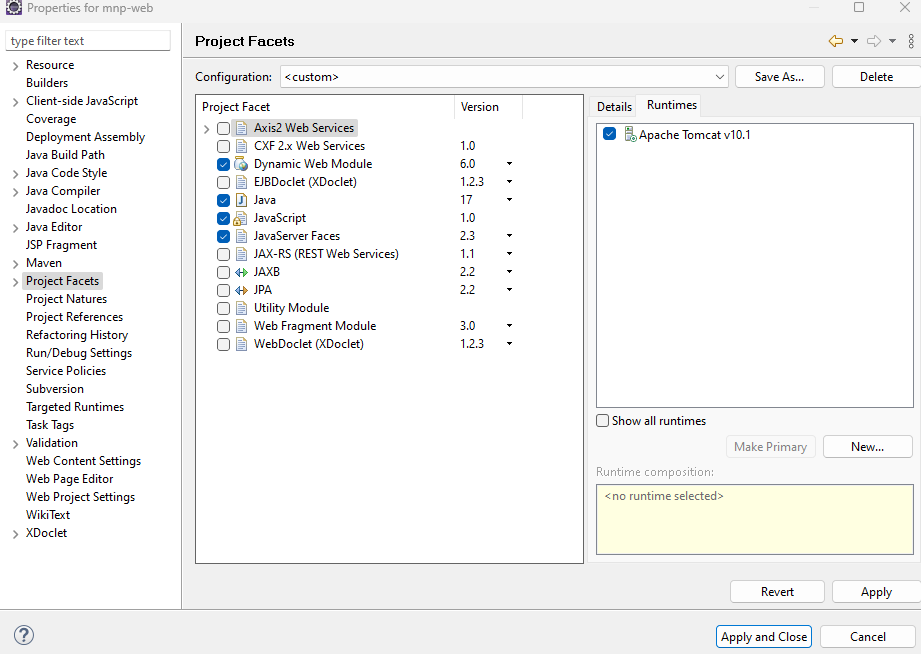The height and width of the screenshot is (654, 921).
Task: Uncheck the JavaServer Faces facet
Action: coord(223,236)
